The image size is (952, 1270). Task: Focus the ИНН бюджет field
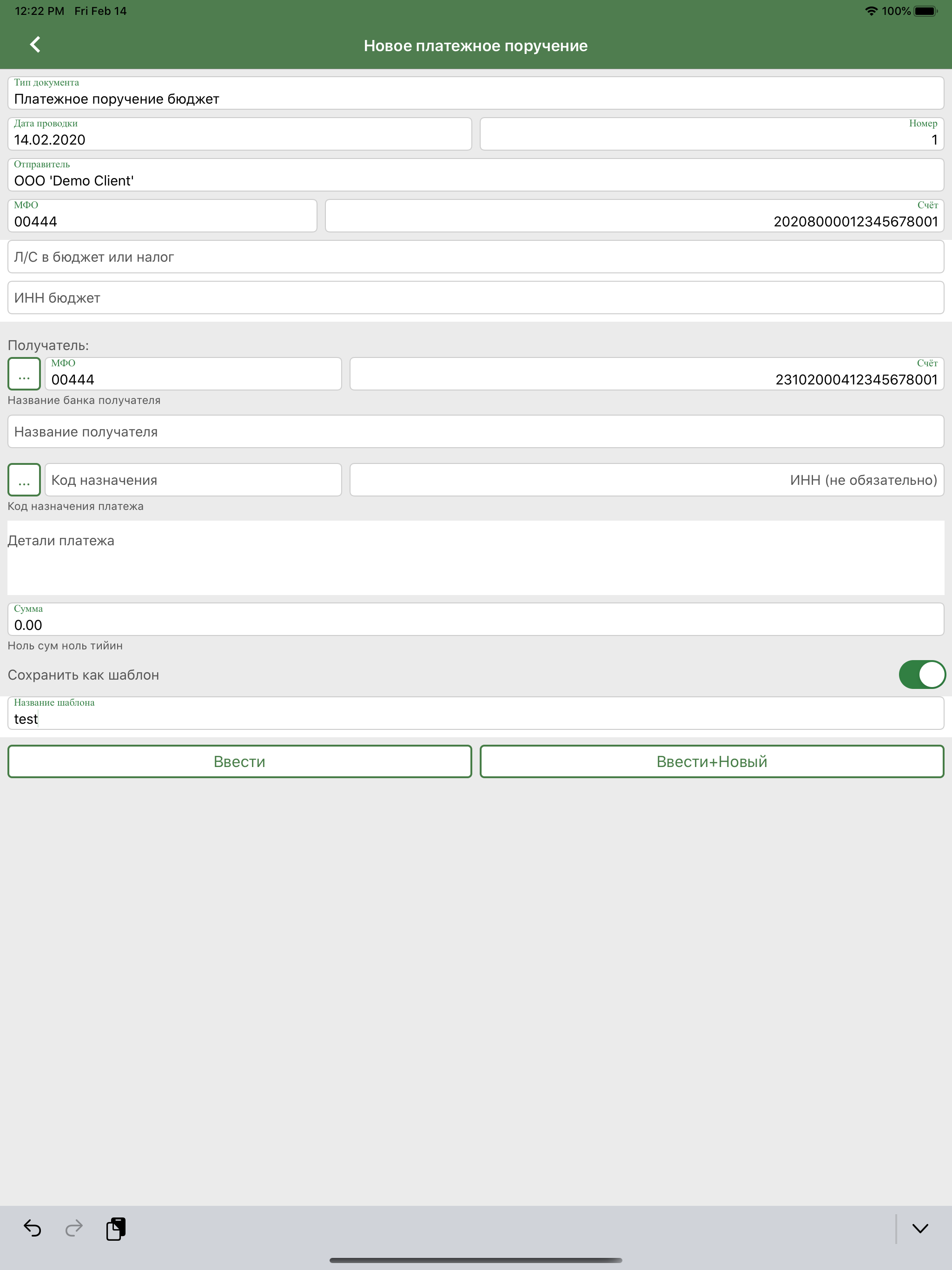476,298
